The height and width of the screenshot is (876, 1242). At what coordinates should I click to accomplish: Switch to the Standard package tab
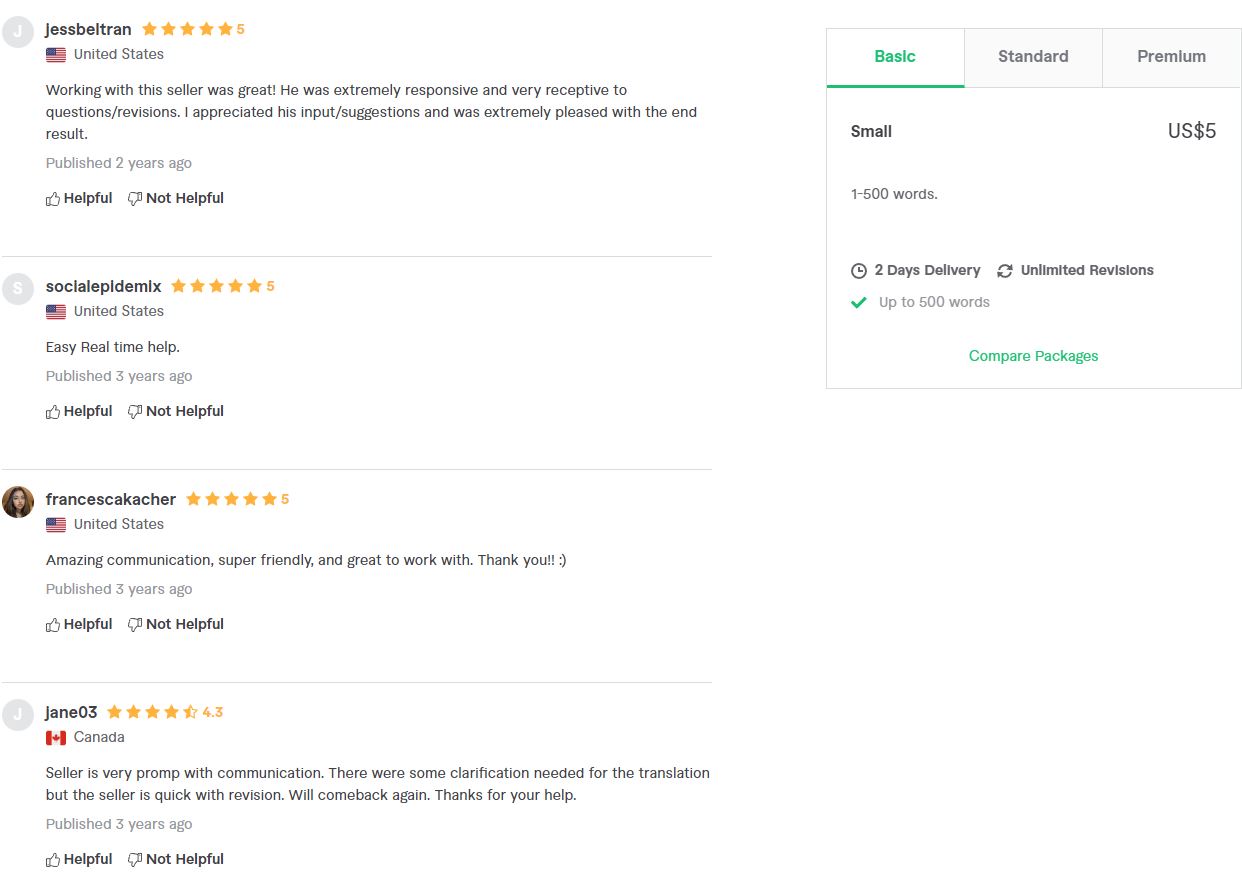pyautogui.click(x=1033, y=57)
